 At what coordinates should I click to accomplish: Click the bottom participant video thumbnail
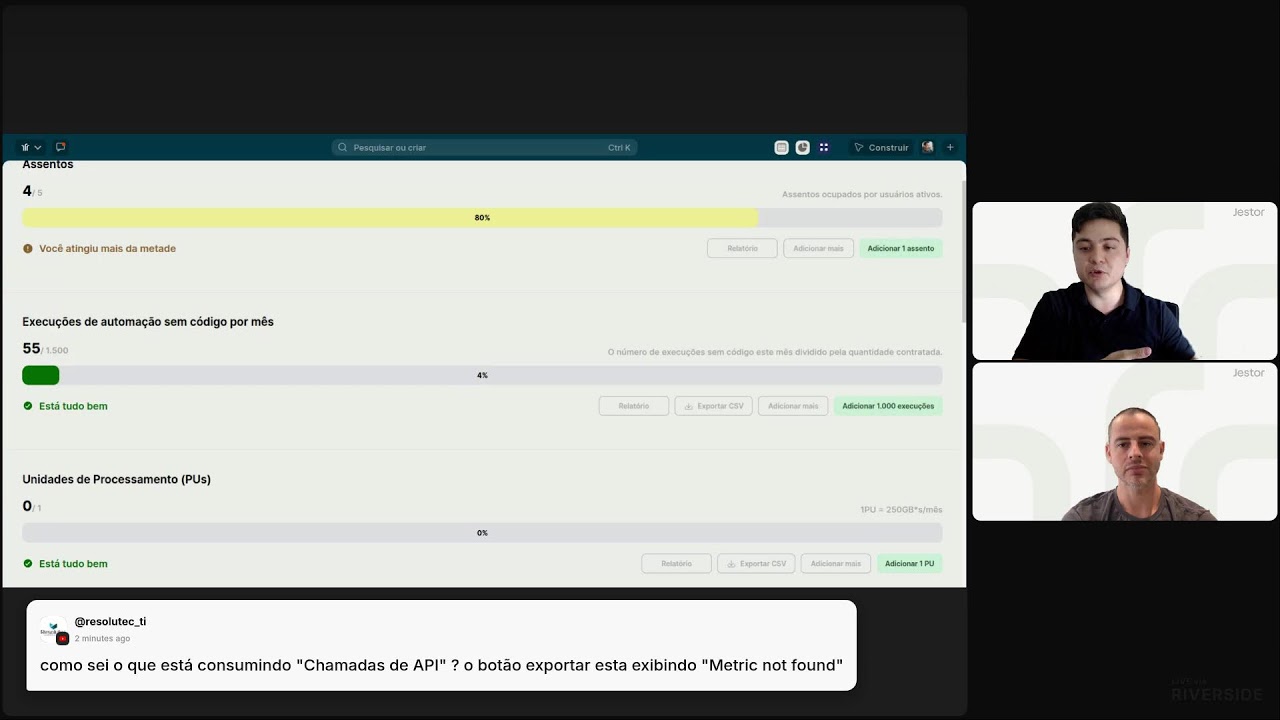pyautogui.click(x=1125, y=441)
